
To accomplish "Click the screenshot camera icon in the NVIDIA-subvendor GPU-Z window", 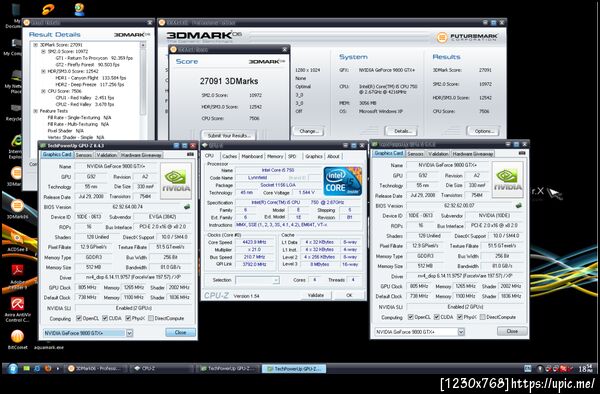I will click(522, 153).
